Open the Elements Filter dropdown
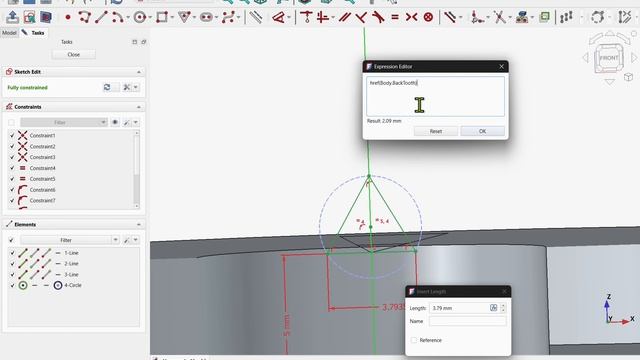The width and height of the screenshot is (640, 360). coord(70,240)
